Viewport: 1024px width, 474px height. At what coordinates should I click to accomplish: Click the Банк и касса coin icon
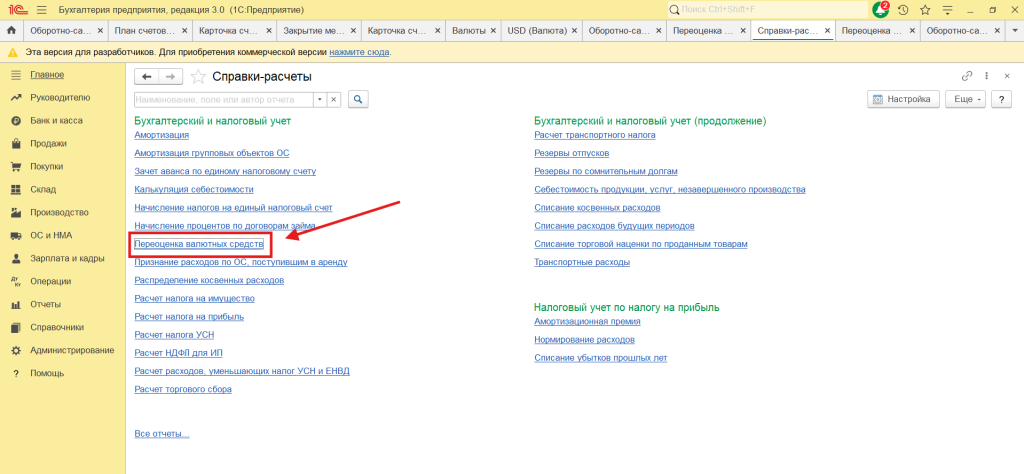click(x=16, y=121)
